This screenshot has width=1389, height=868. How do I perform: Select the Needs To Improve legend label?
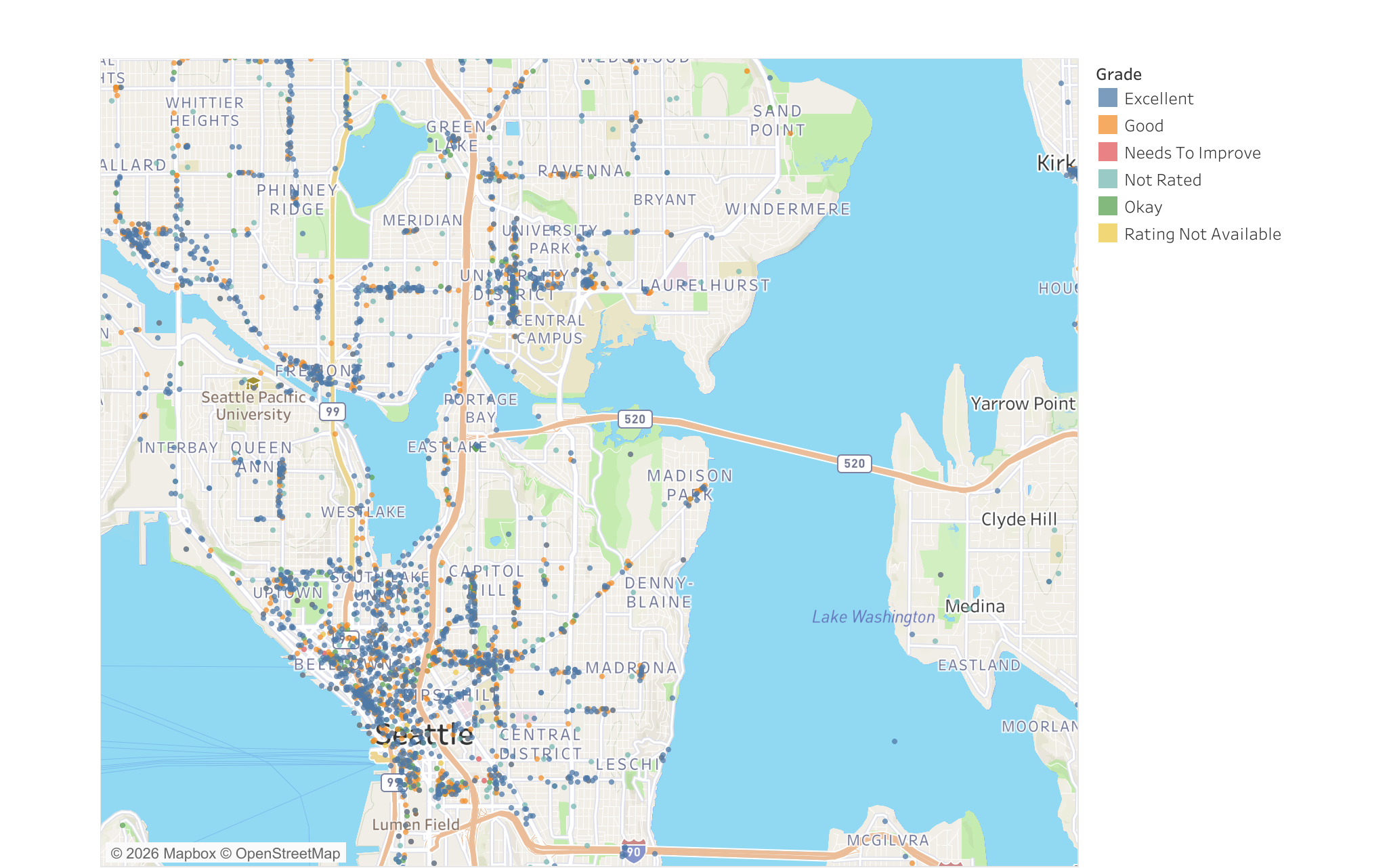tap(1193, 153)
